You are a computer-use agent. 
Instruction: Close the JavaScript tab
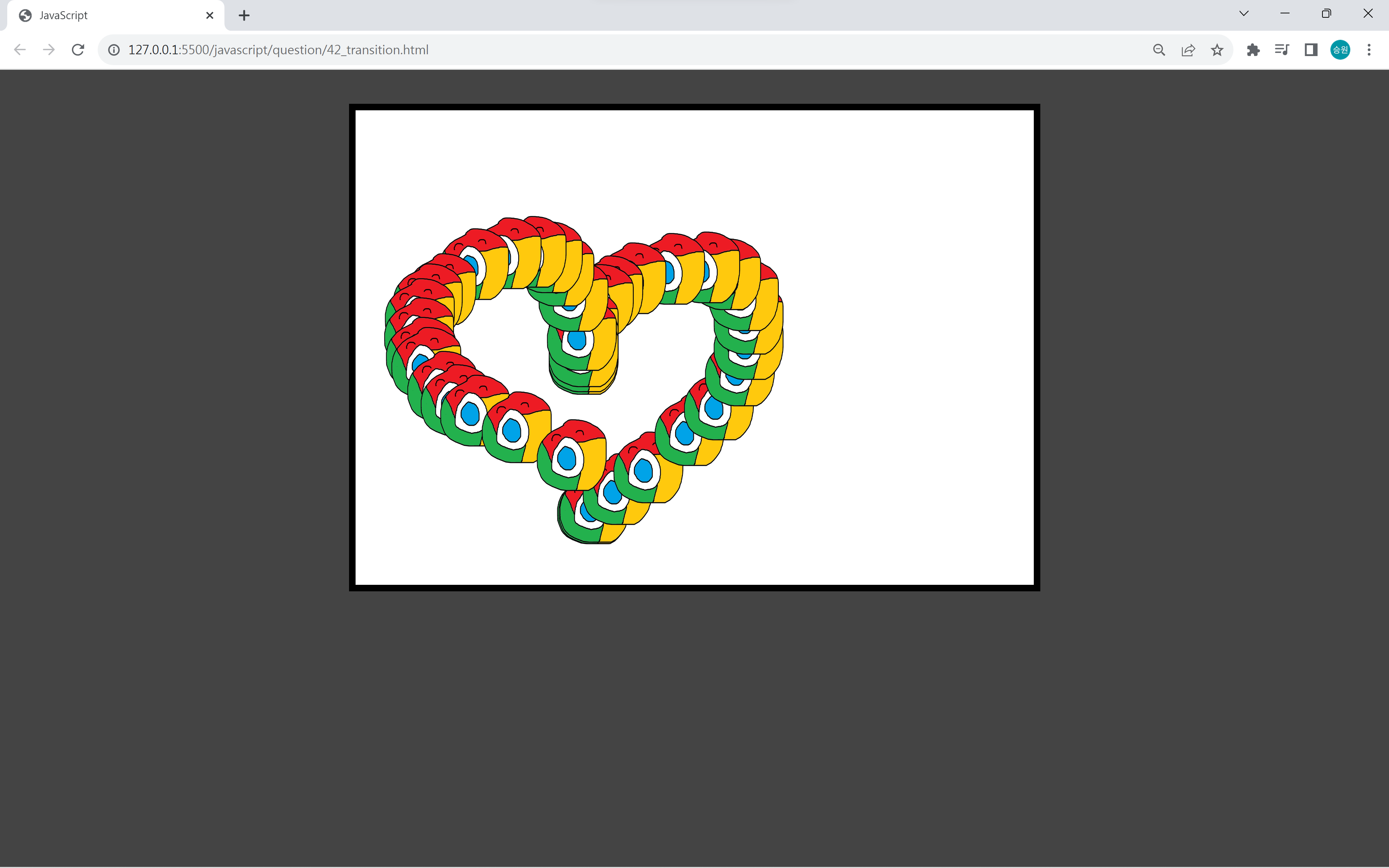(x=209, y=16)
